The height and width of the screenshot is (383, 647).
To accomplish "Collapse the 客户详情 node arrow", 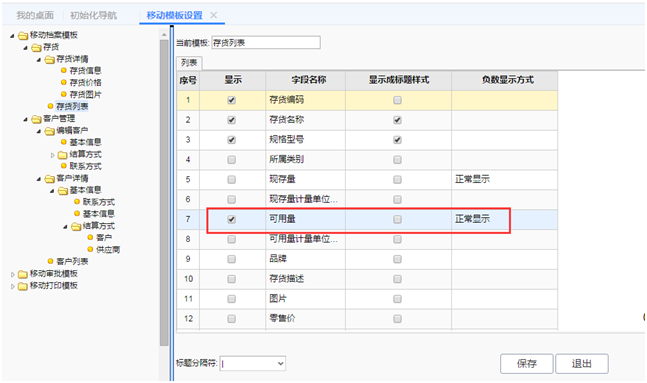I will (x=39, y=179).
